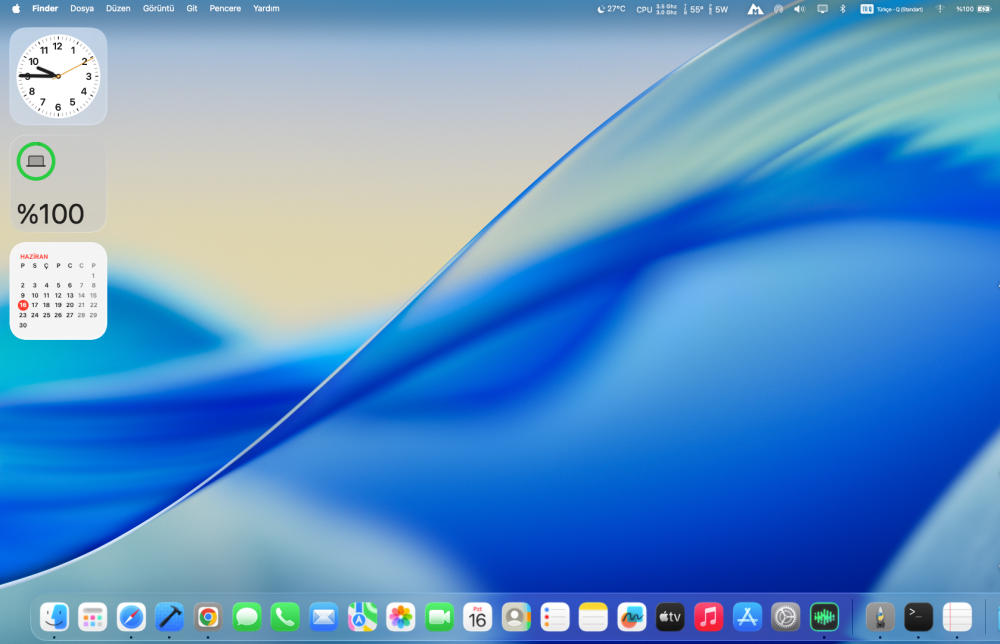Image resolution: width=1000 pixels, height=644 pixels.
Task: Launch the Maps app from Dock
Action: (362, 617)
